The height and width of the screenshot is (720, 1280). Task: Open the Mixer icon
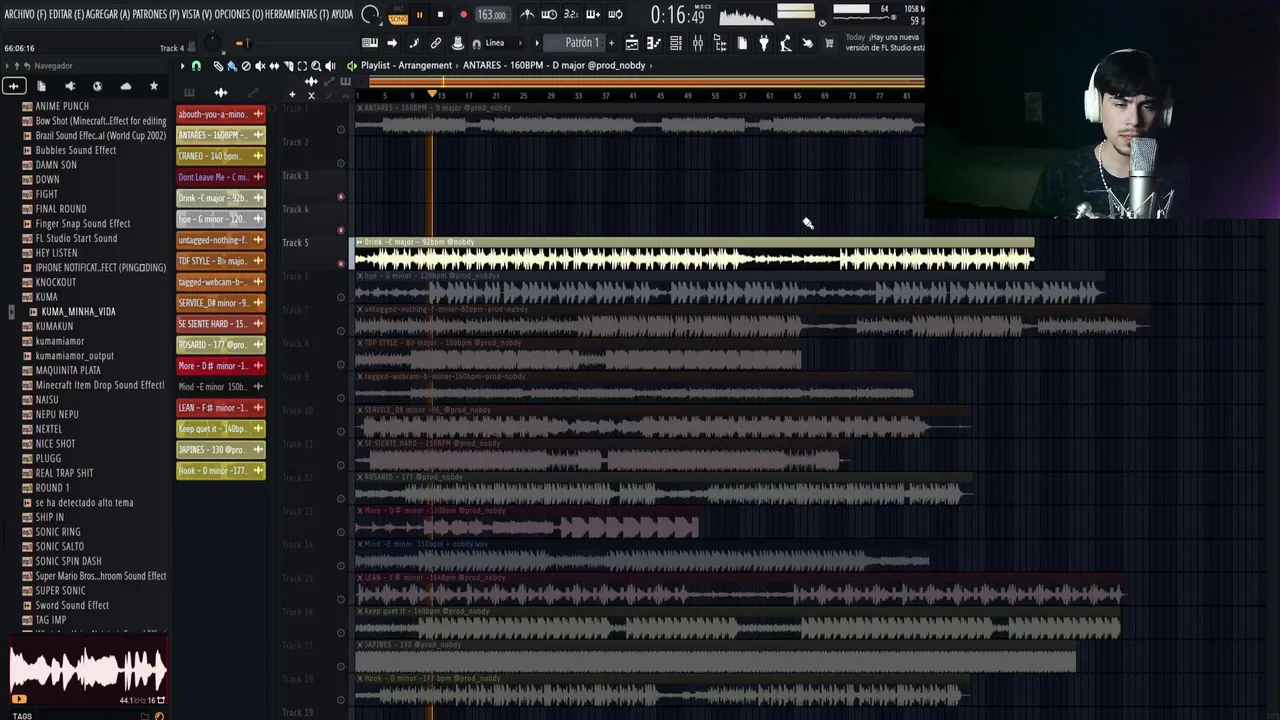click(698, 43)
